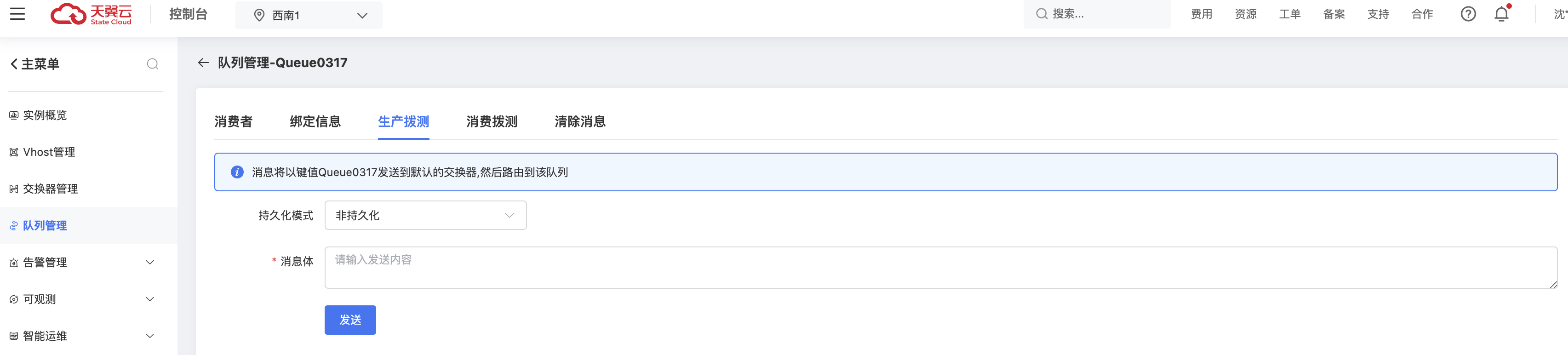Viewport: 1568px width, 355px height.
Task: Click the 消息体 text area
Action: tap(940, 267)
